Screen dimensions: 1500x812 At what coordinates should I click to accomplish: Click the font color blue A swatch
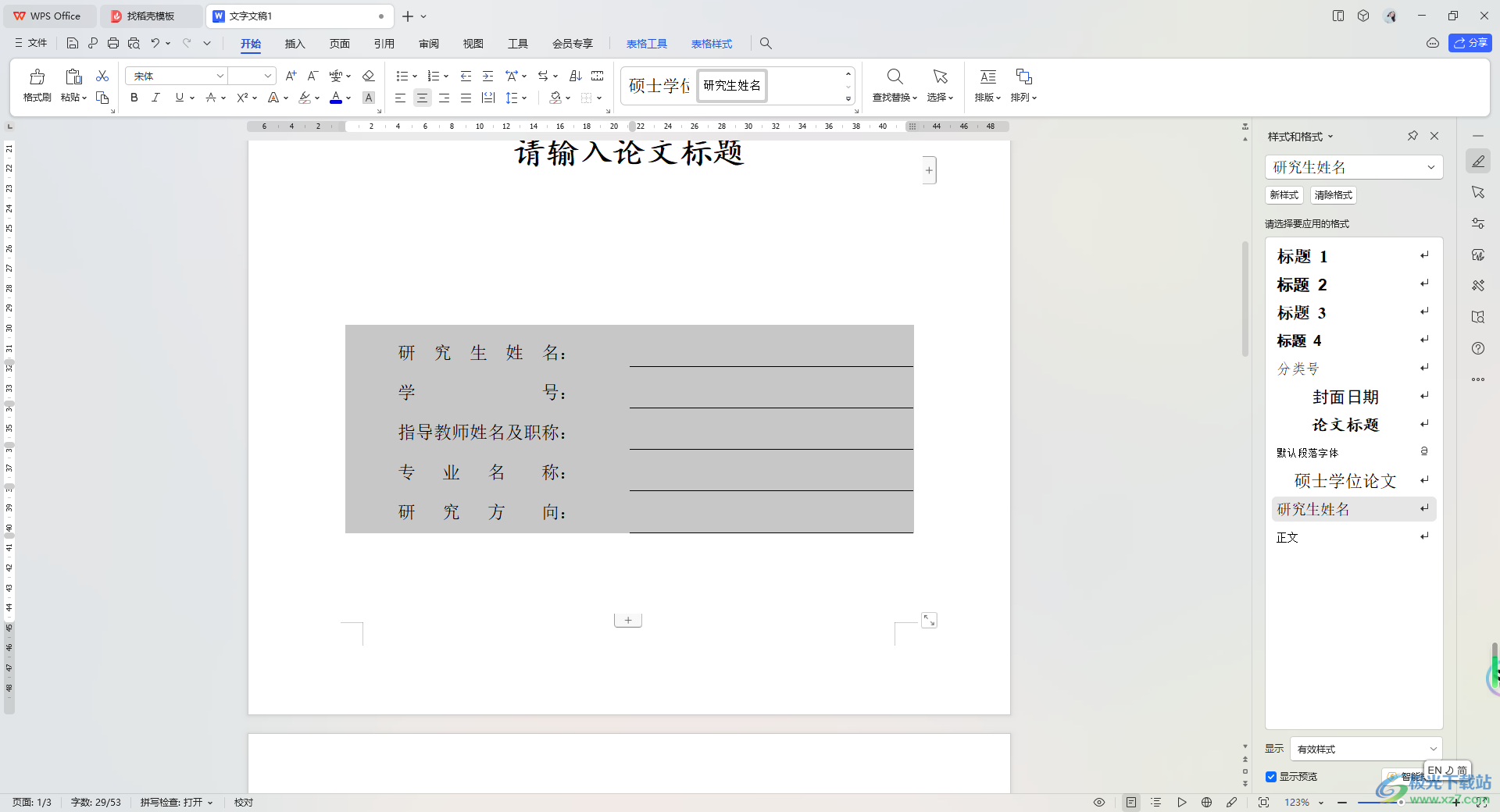point(336,98)
